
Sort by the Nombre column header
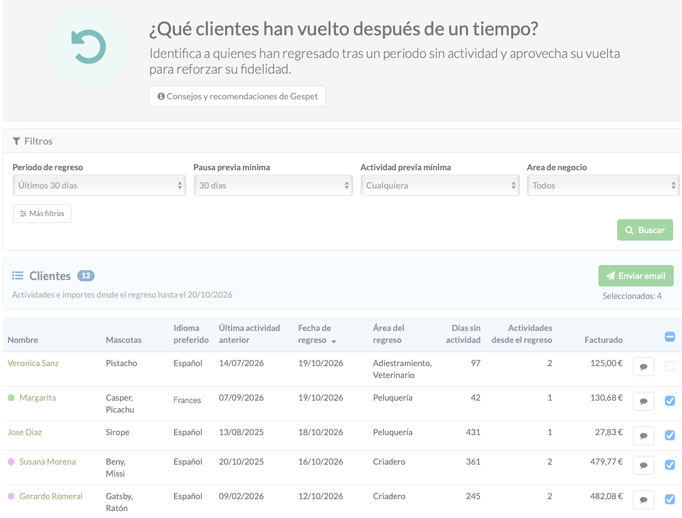pos(23,340)
